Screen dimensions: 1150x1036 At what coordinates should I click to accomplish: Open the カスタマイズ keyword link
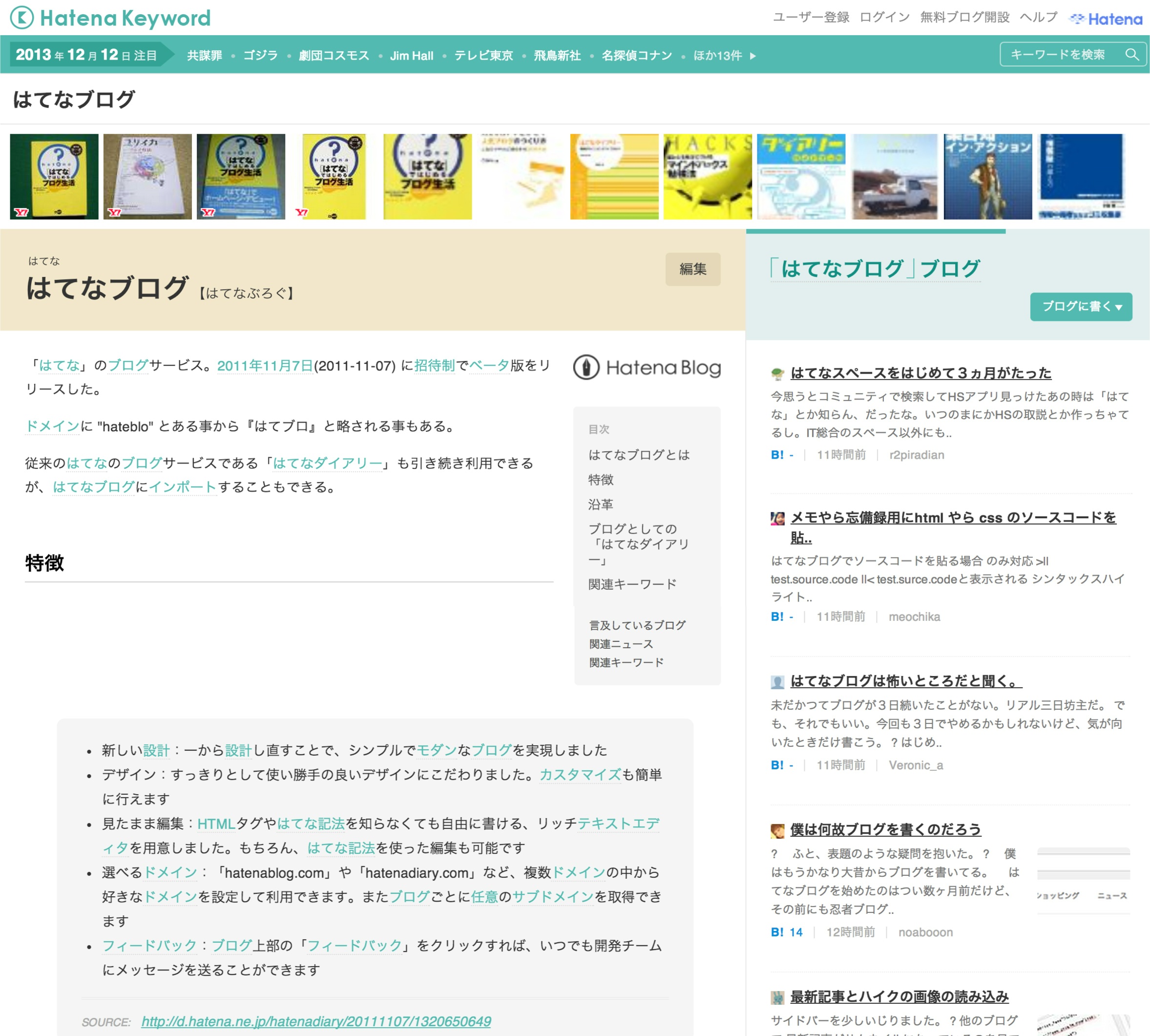(580, 775)
